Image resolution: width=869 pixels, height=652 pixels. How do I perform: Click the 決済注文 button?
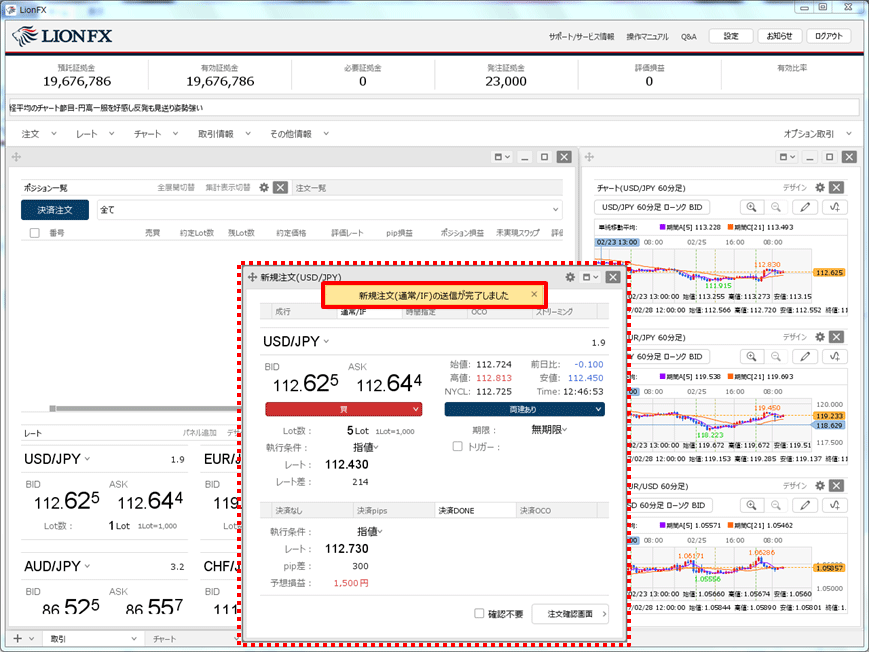pos(55,210)
